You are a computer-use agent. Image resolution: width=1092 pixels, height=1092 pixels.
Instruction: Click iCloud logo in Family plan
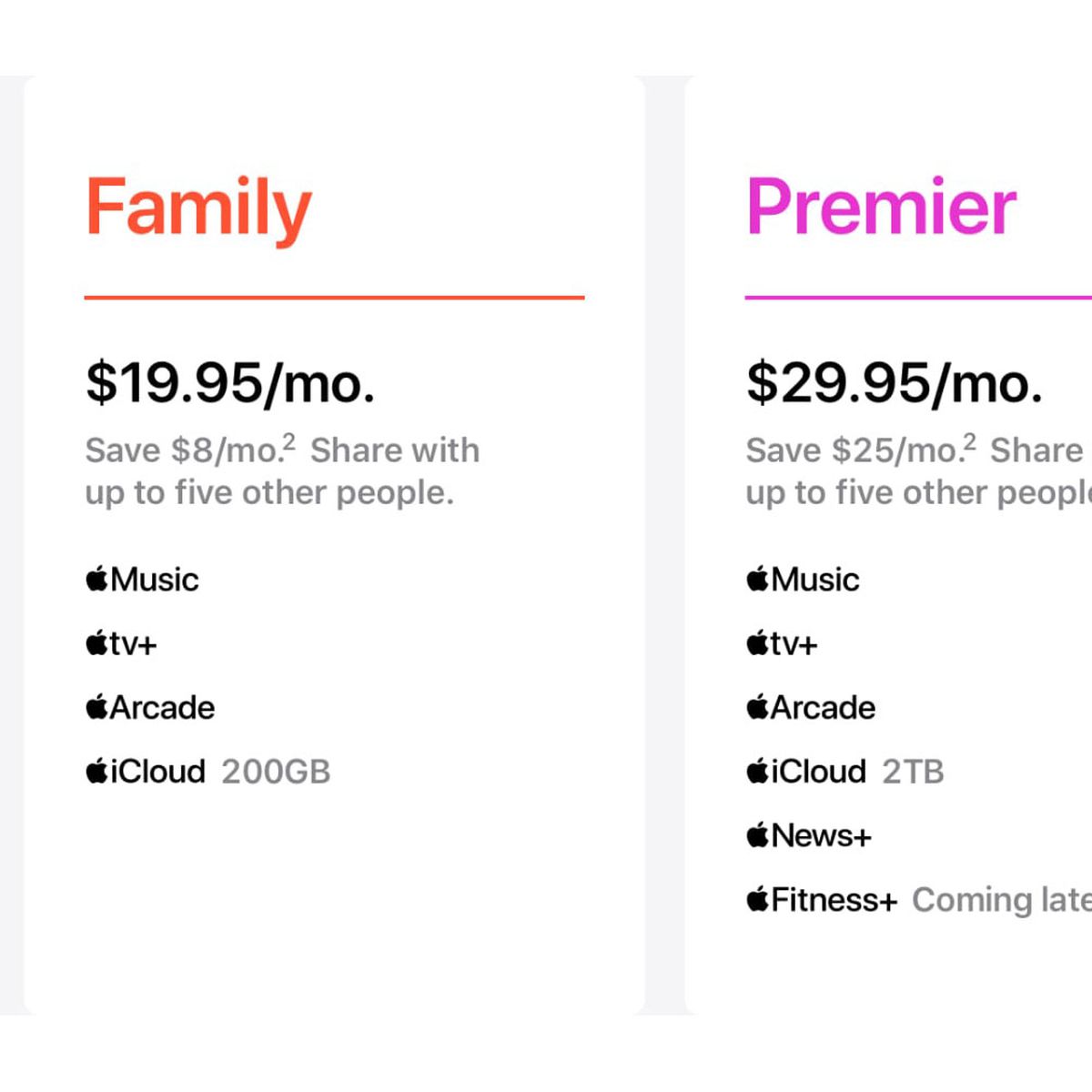[145, 772]
